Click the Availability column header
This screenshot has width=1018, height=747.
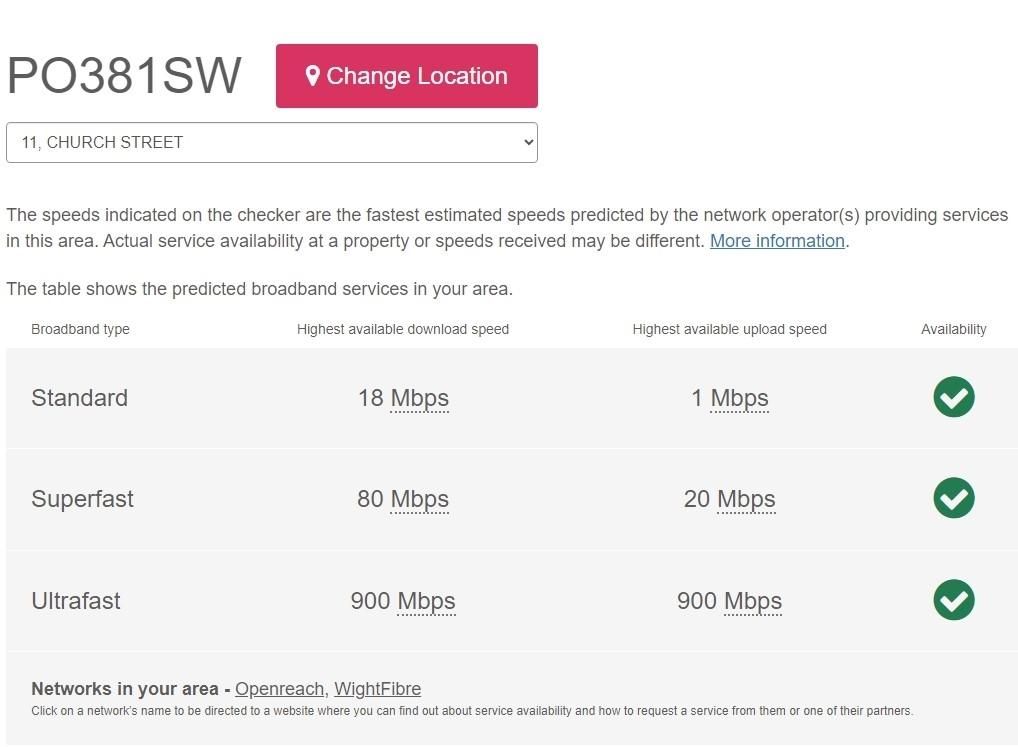coord(953,329)
